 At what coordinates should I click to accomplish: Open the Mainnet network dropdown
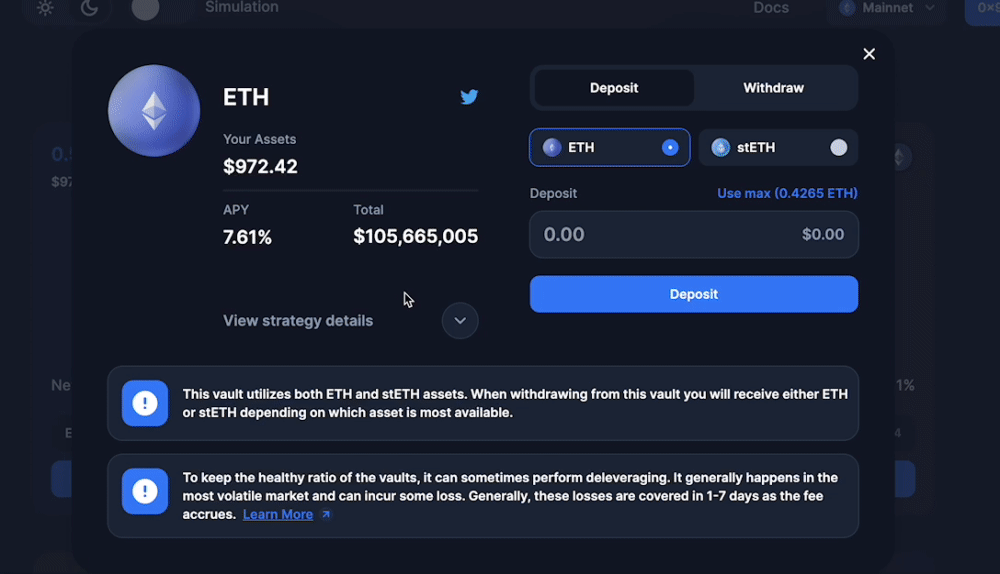click(x=887, y=8)
